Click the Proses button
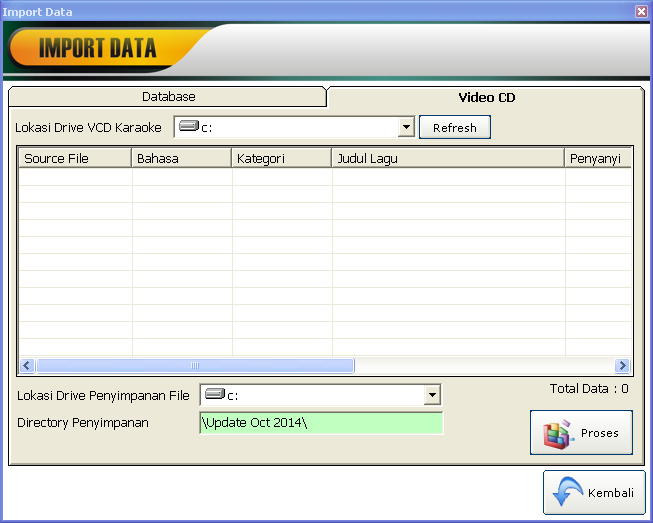This screenshot has height=523, width=653. 581,433
